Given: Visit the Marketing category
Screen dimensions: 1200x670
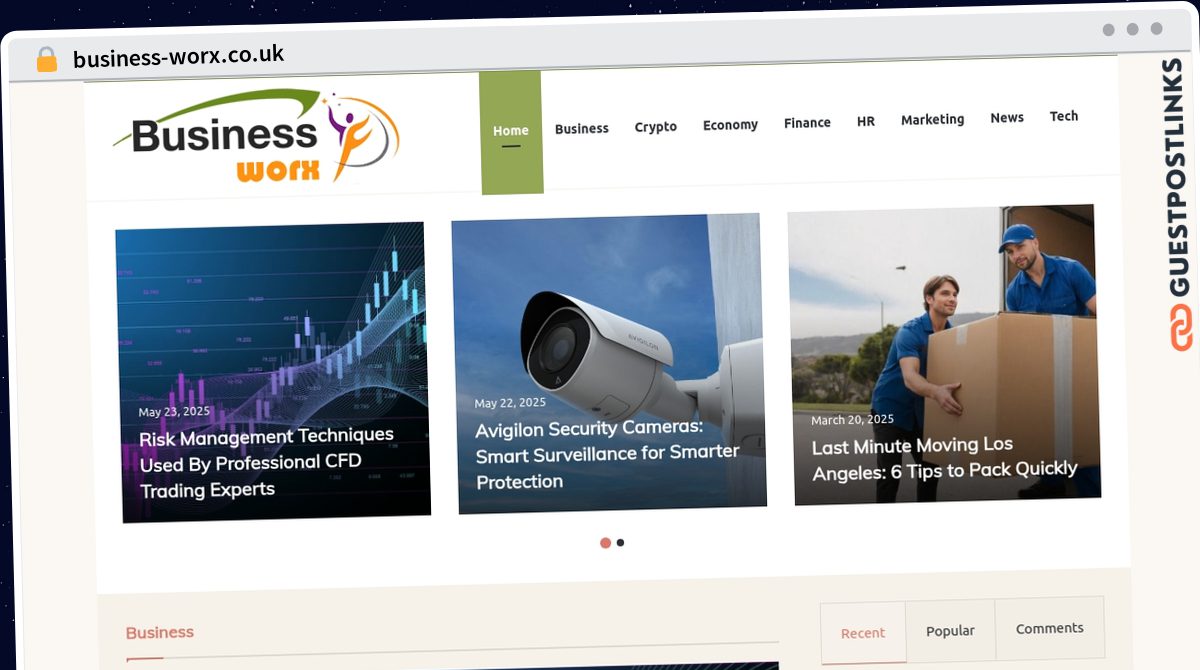Looking at the screenshot, I should pos(932,119).
